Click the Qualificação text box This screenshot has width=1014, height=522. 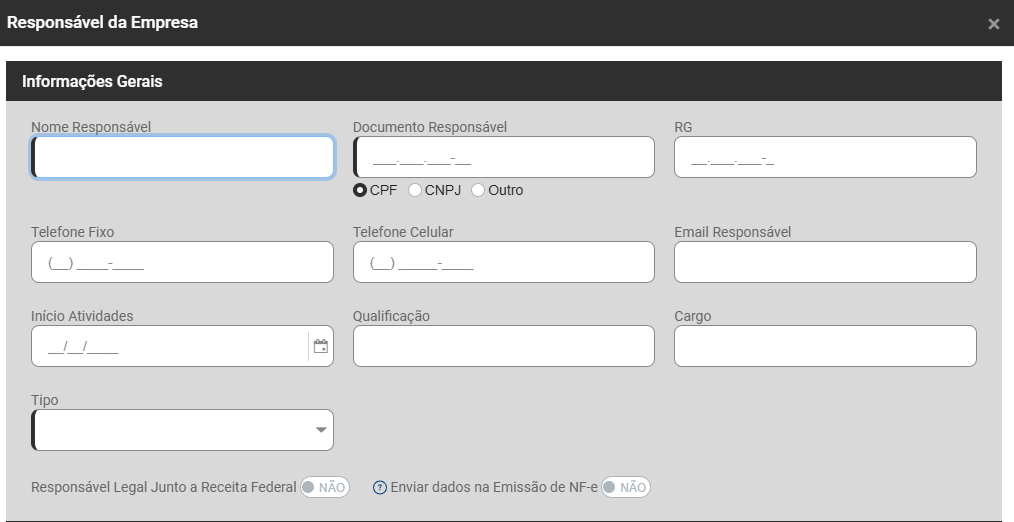[x=504, y=346]
